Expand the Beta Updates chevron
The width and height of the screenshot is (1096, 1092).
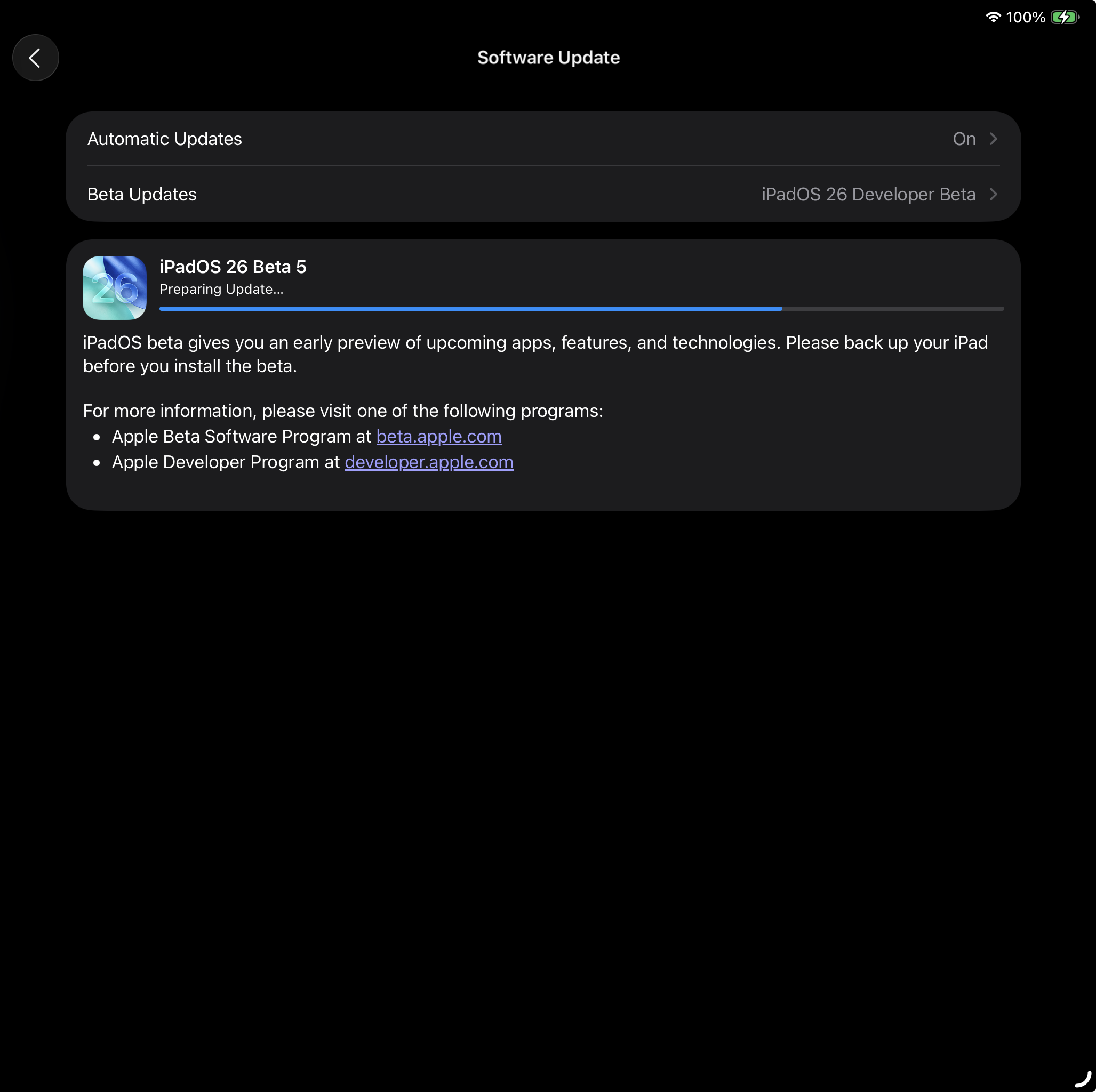(993, 195)
